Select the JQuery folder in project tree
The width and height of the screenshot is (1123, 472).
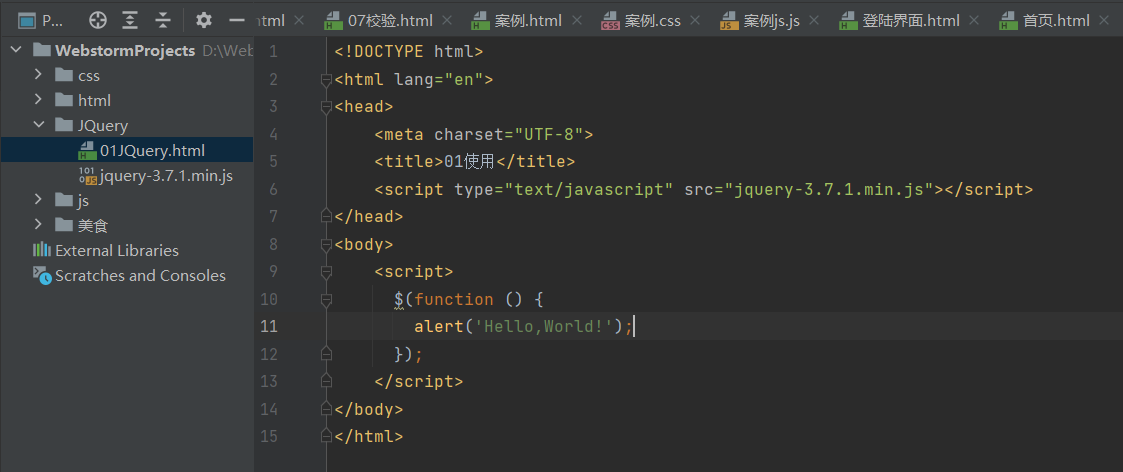click(102, 126)
